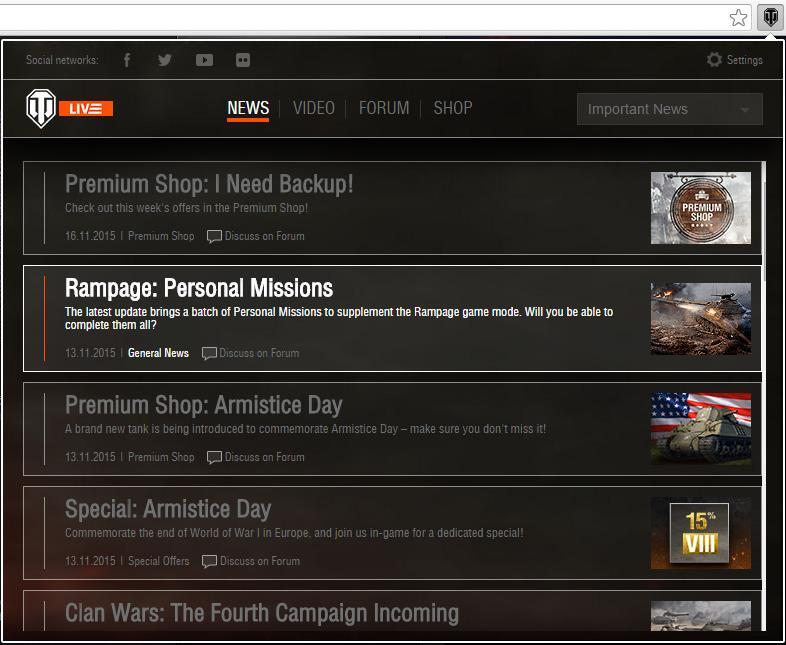786x645 pixels.
Task: Open the YouTube social network icon
Action: (204, 60)
